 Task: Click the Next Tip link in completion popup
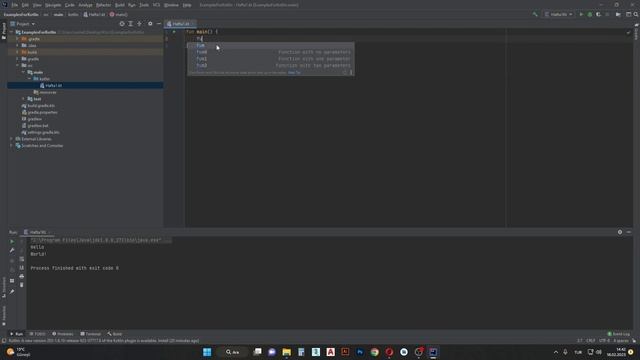(x=294, y=73)
